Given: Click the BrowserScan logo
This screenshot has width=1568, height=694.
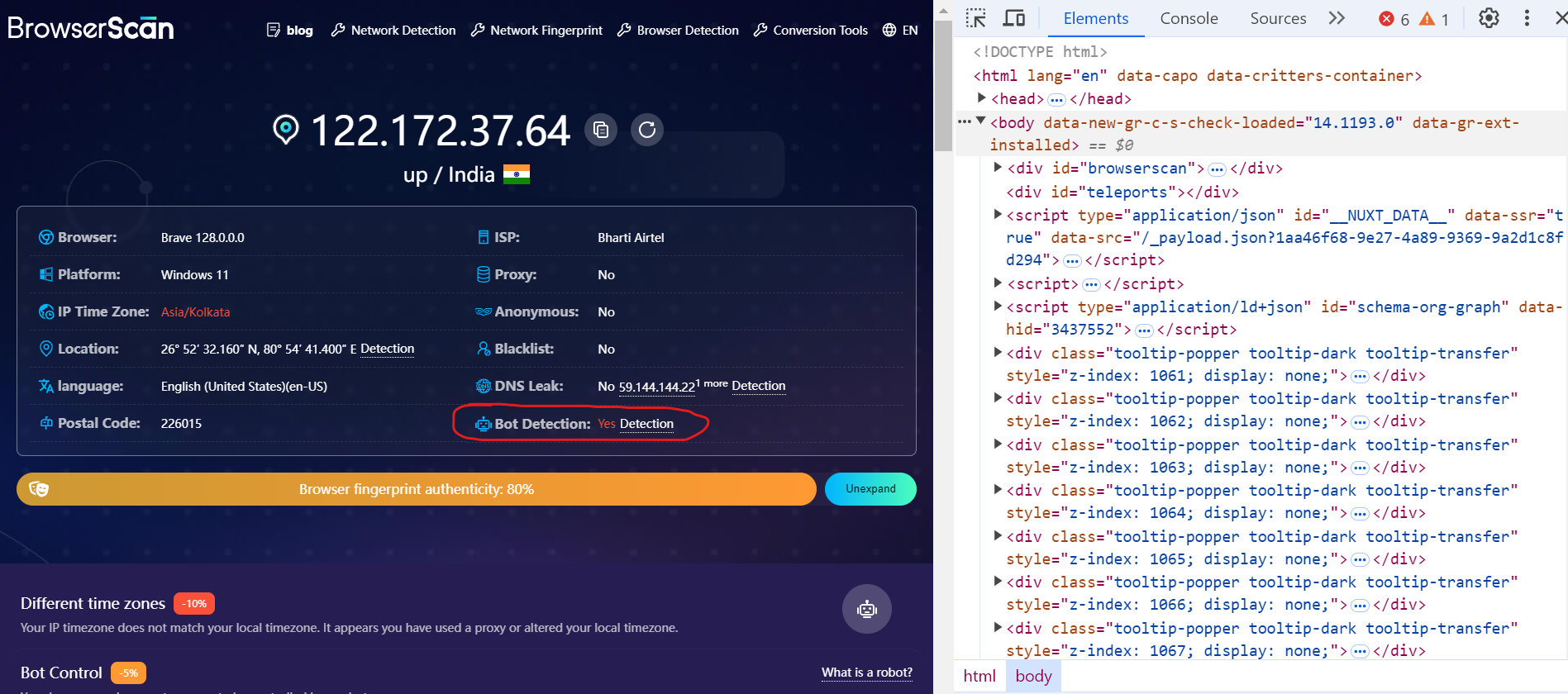Looking at the screenshot, I should (91, 28).
